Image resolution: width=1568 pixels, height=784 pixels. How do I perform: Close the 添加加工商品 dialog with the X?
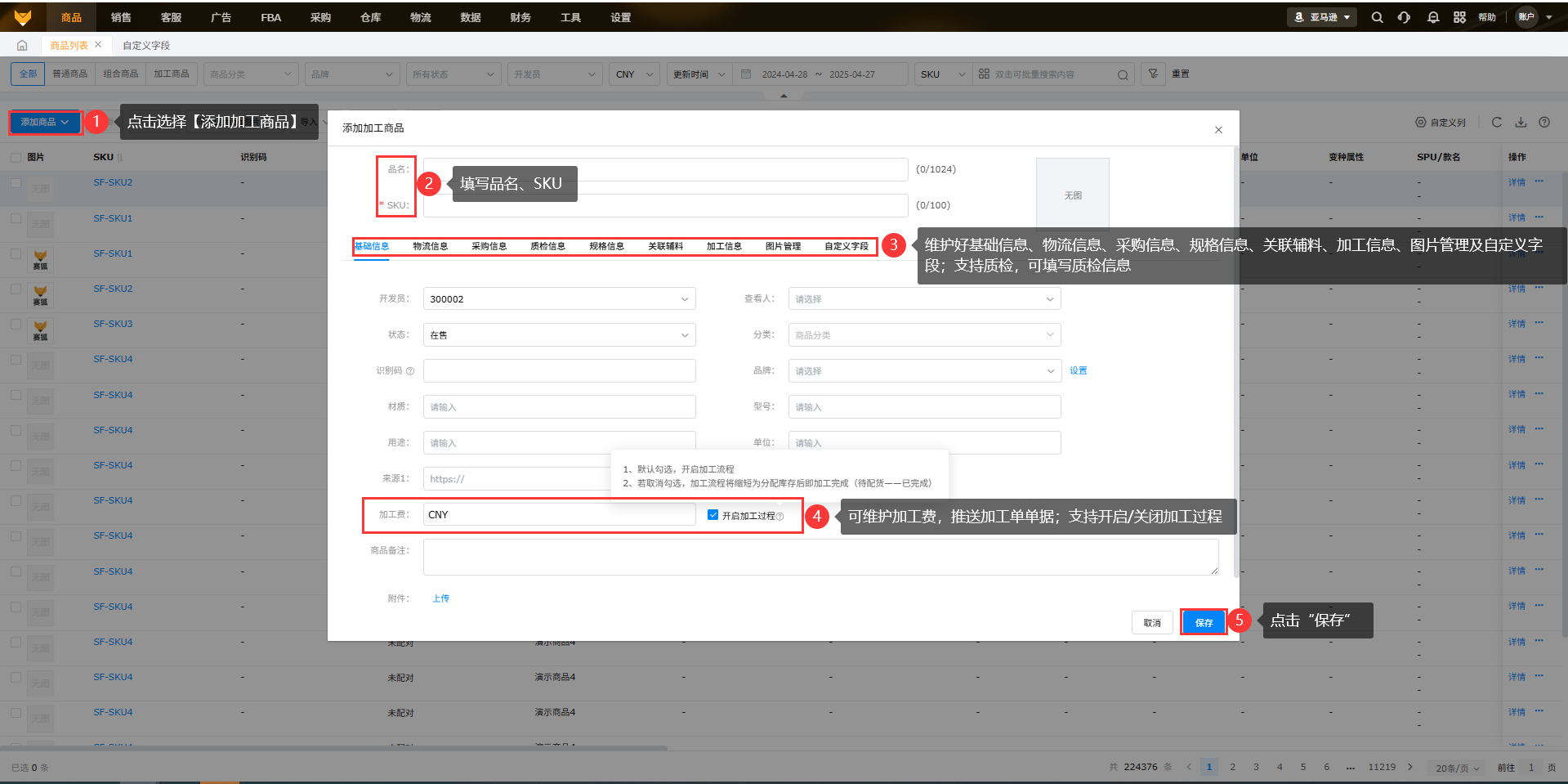[x=1218, y=130]
